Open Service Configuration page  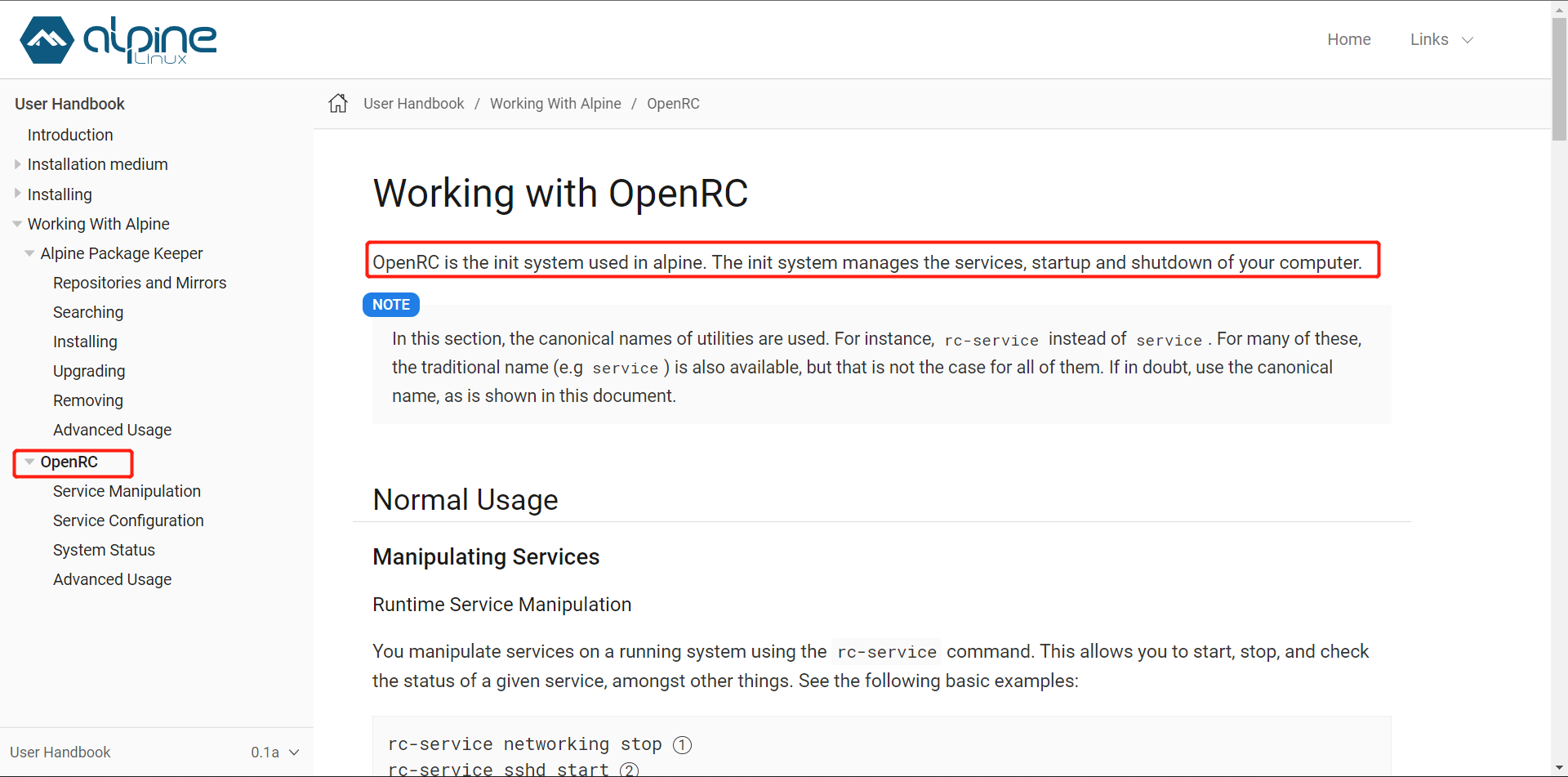[x=128, y=520]
